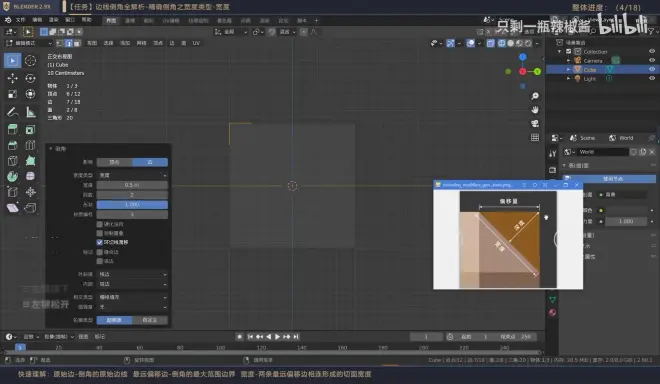Select the Rotate tool icon
This screenshot has width=660, height=384.
(x=30, y=78)
